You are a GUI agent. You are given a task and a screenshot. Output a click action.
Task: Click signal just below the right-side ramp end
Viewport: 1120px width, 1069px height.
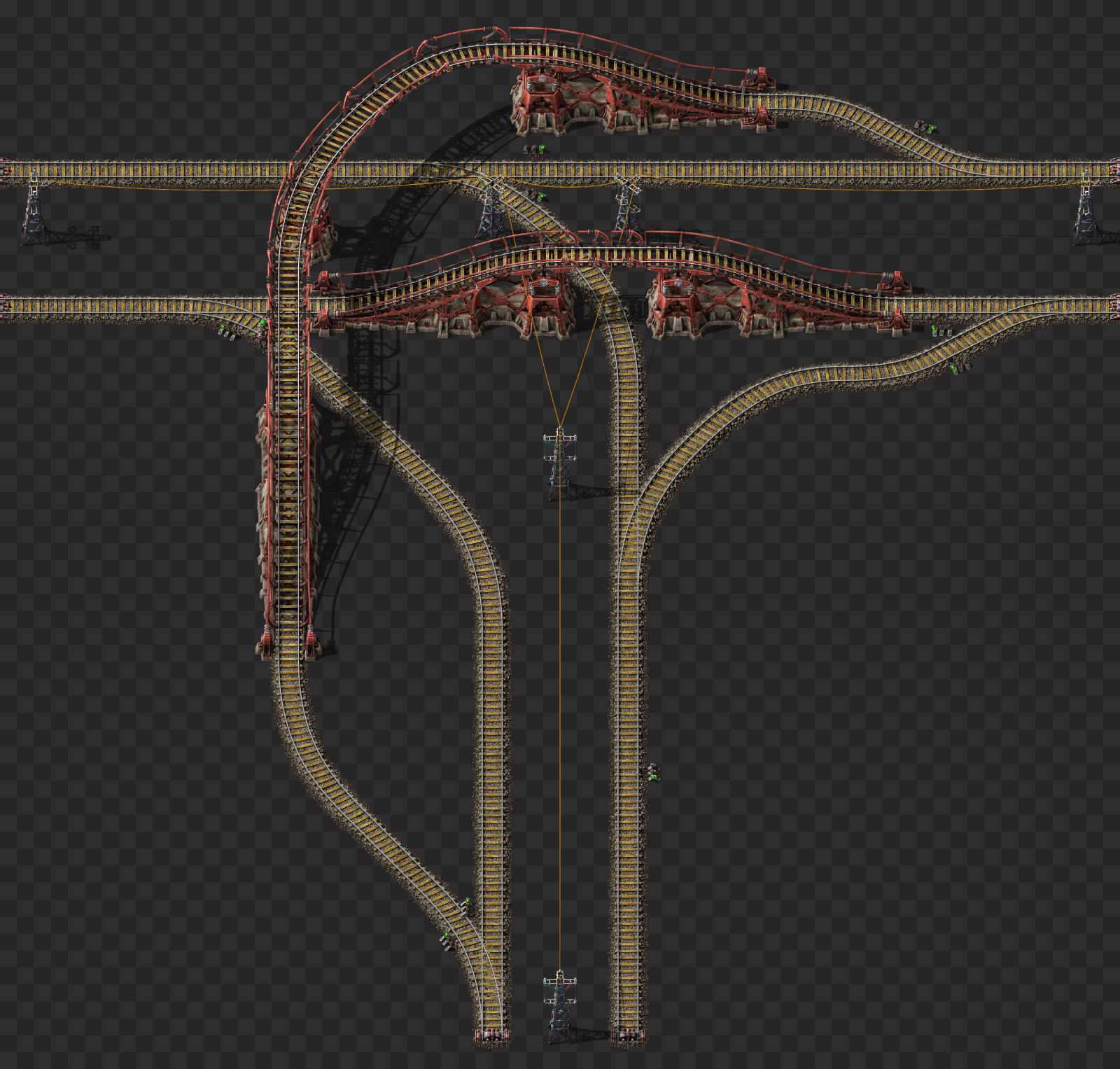pyautogui.click(x=942, y=330)
